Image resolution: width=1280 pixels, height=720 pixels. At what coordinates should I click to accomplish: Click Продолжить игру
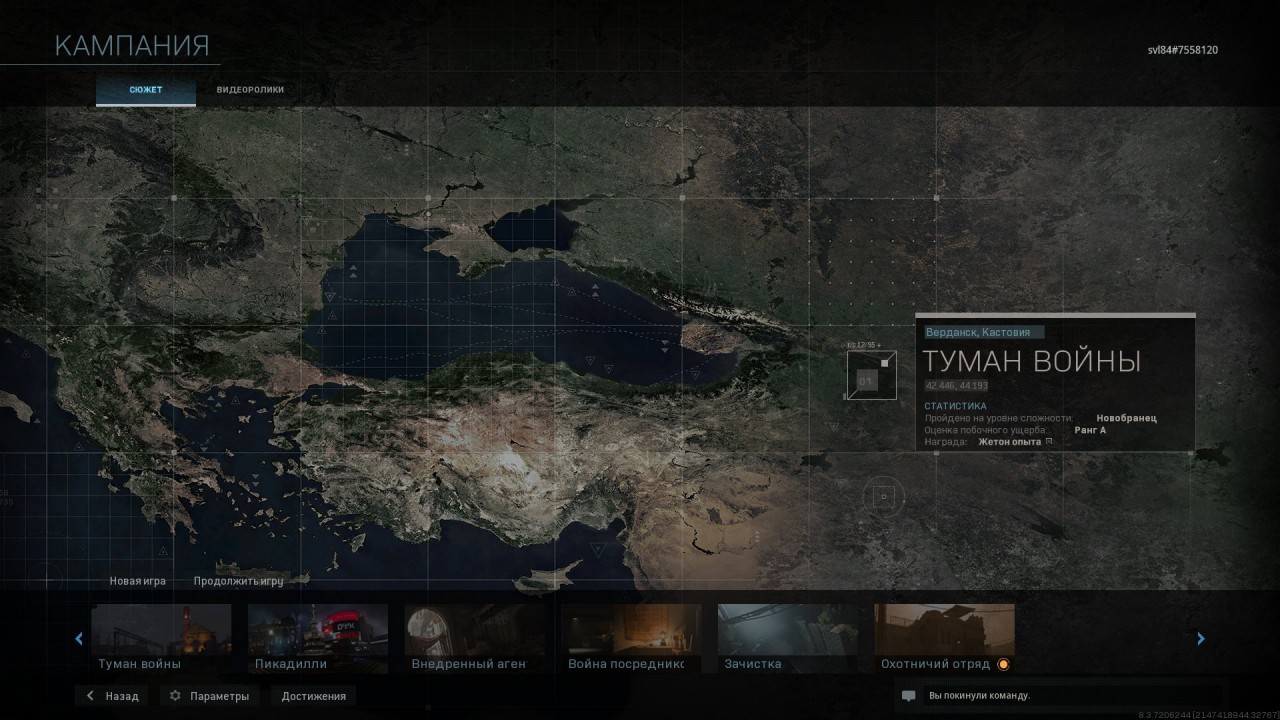(239, 581)
